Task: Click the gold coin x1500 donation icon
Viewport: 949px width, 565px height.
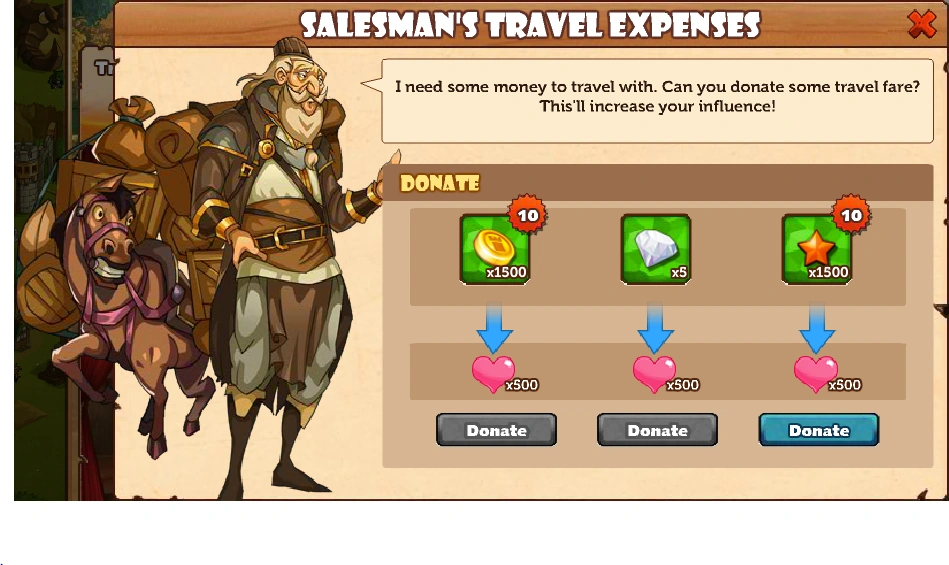Action: [495, 249]
